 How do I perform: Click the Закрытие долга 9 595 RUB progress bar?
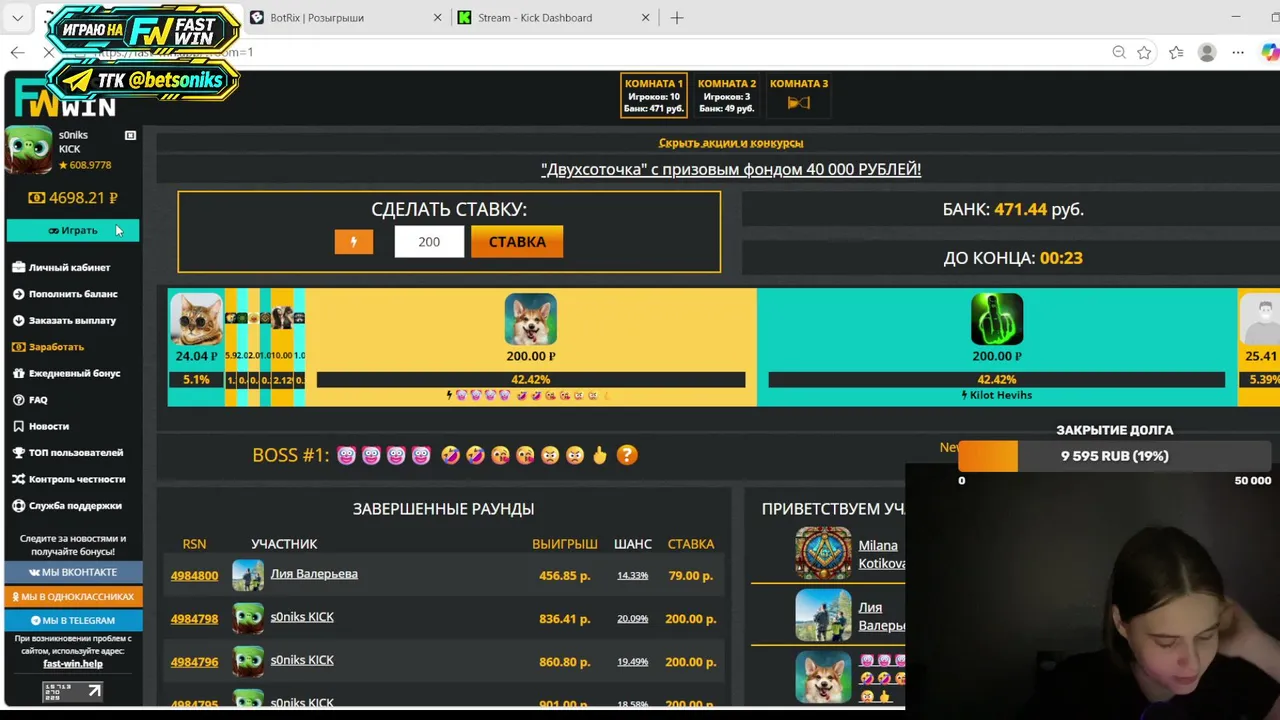point(1114,456)
